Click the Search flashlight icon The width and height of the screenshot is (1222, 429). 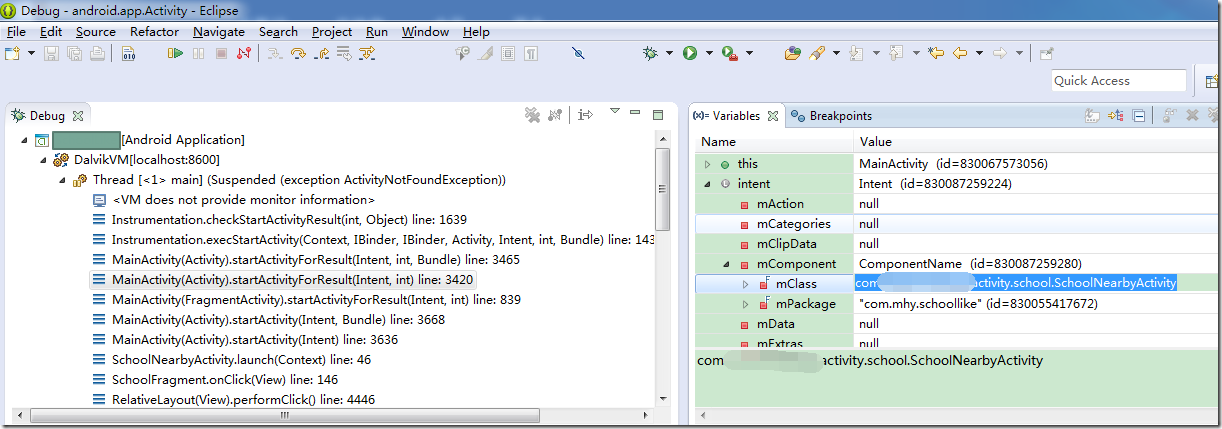point(816,53)
